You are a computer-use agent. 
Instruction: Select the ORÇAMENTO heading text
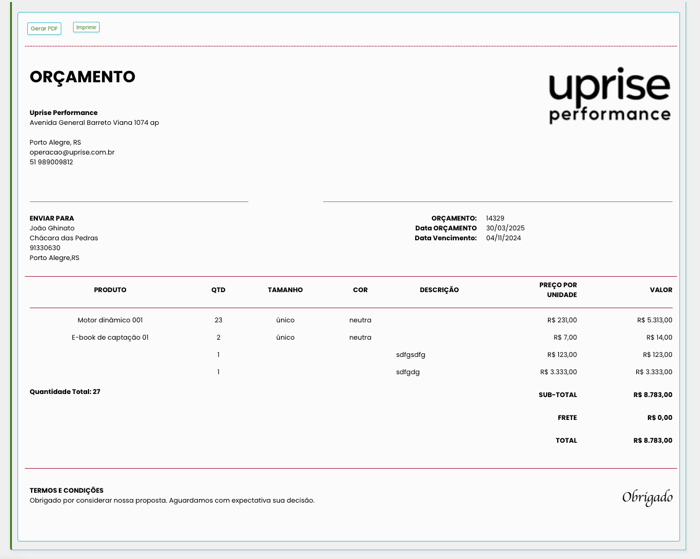[83, 77]
